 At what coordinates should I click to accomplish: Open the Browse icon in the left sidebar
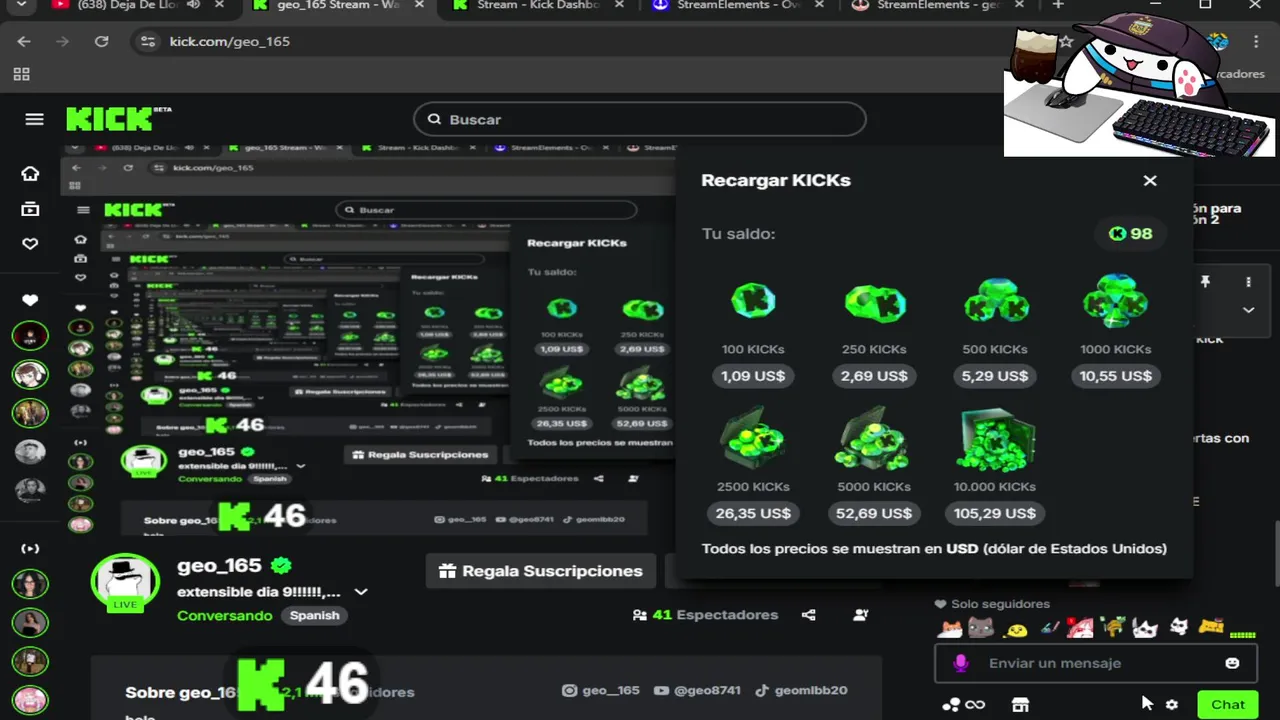point(30,209)
